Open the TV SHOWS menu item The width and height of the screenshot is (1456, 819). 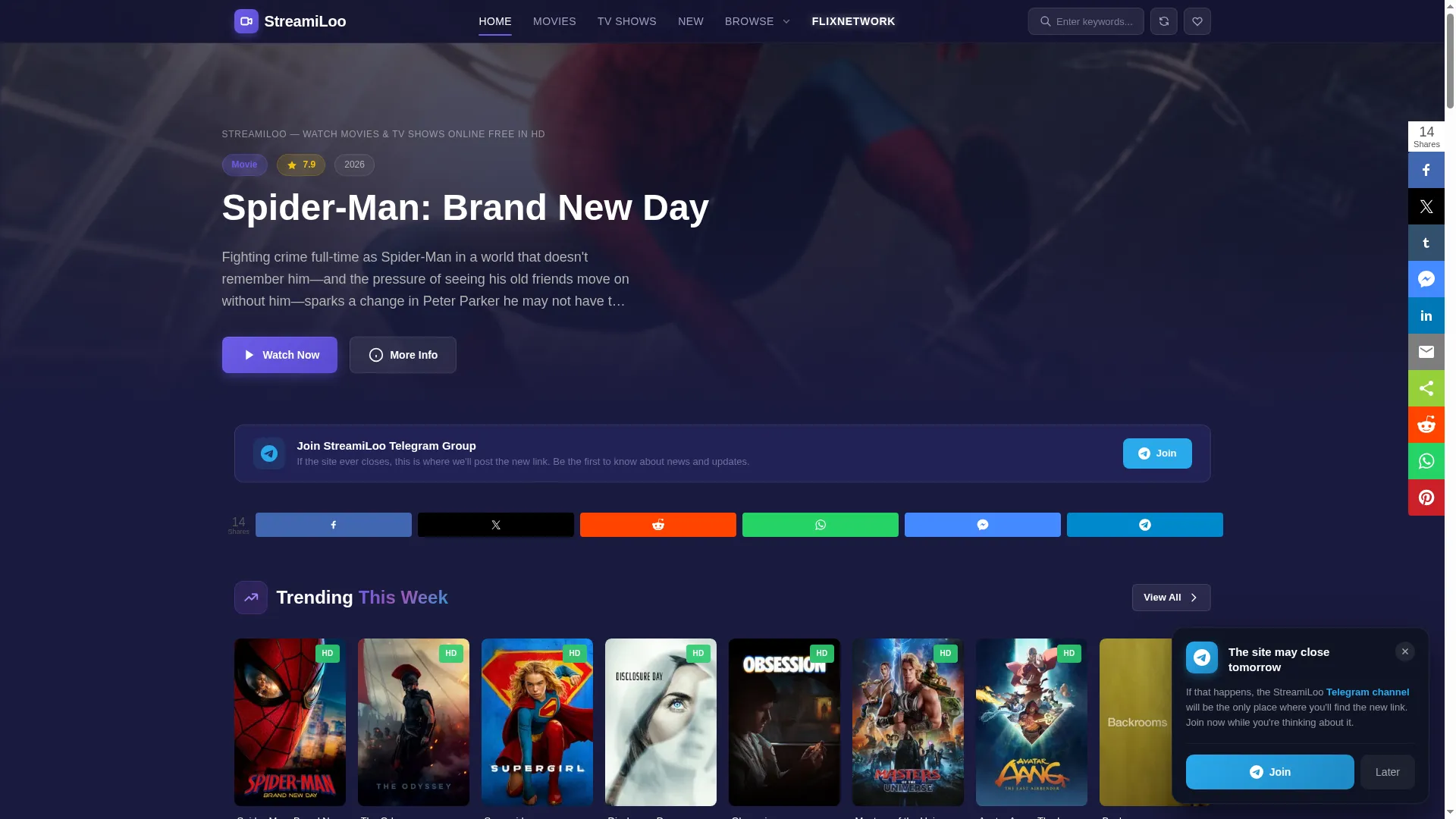coord(627,21)
